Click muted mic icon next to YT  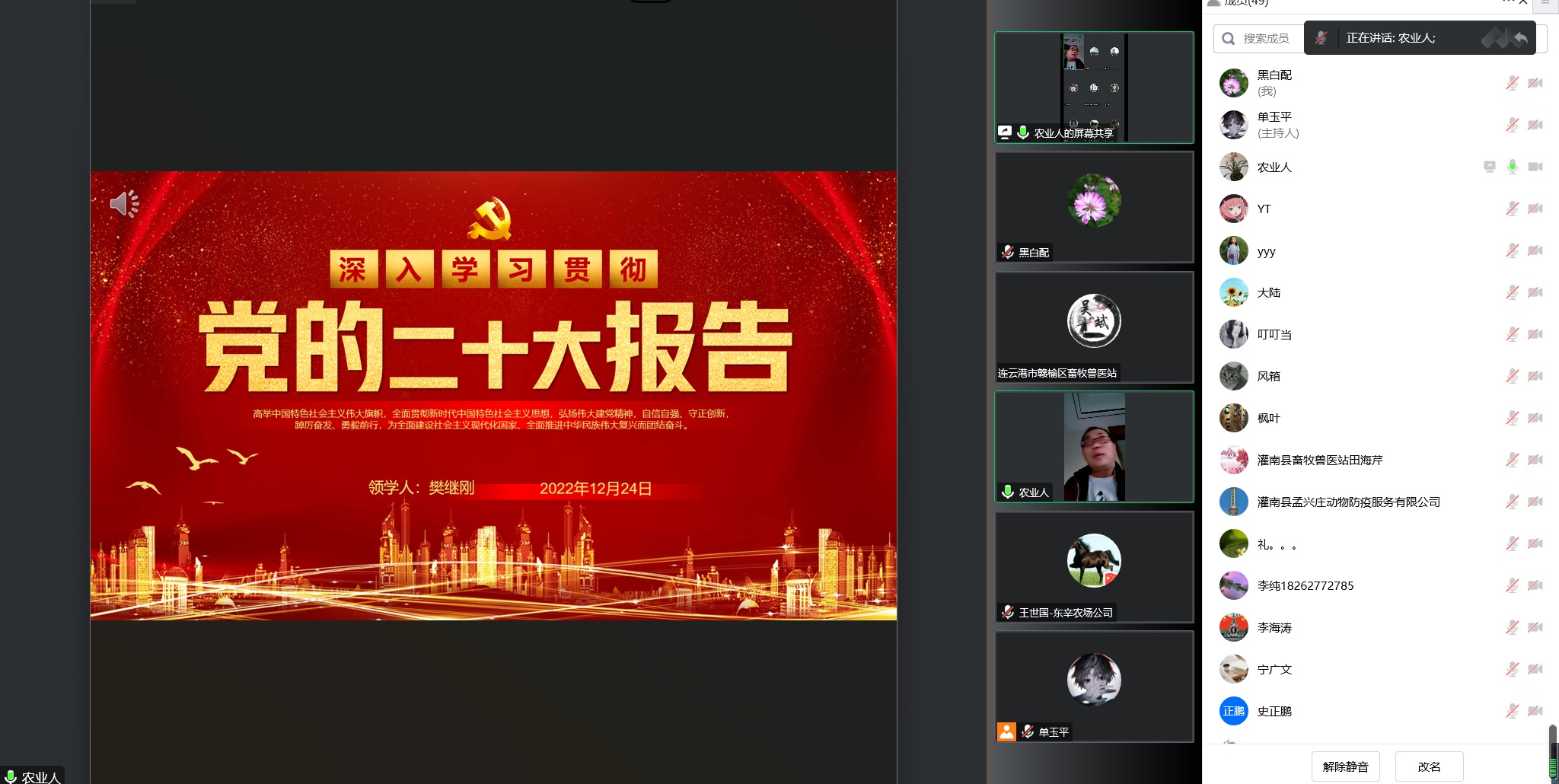pyautogui.click(x=1513, y=209)
